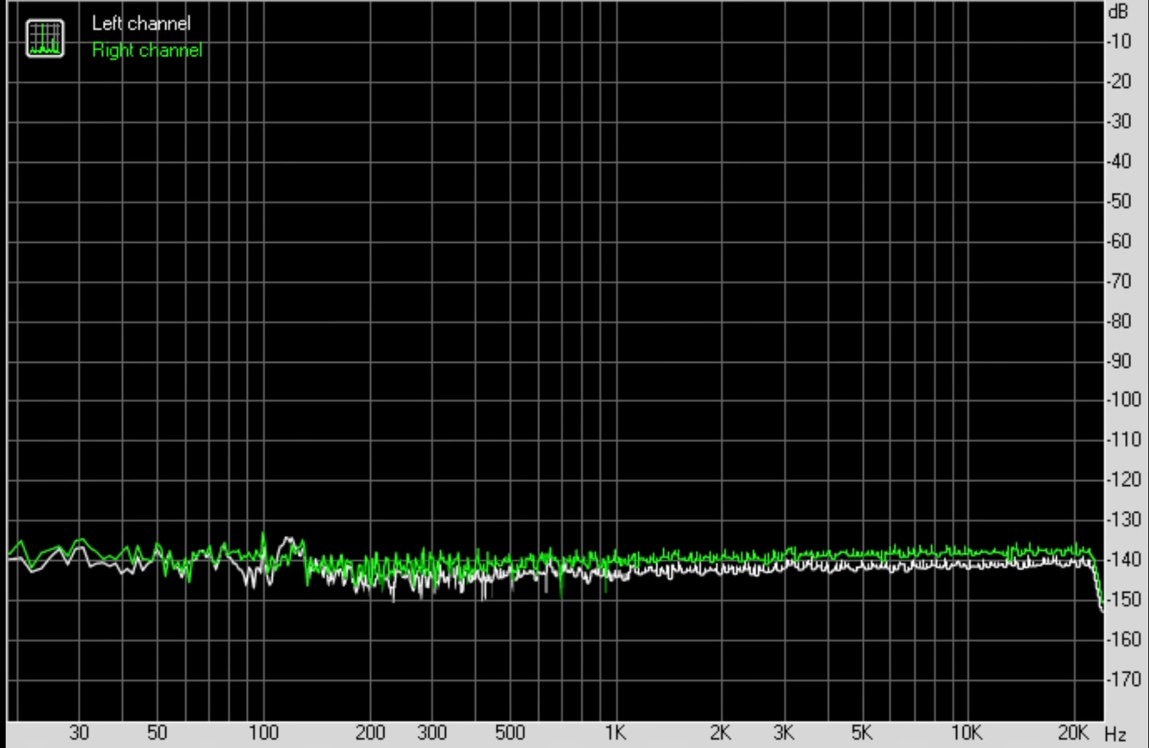
Task: Click the dB unit label on the axis
Action: (x=1118, y=13)
